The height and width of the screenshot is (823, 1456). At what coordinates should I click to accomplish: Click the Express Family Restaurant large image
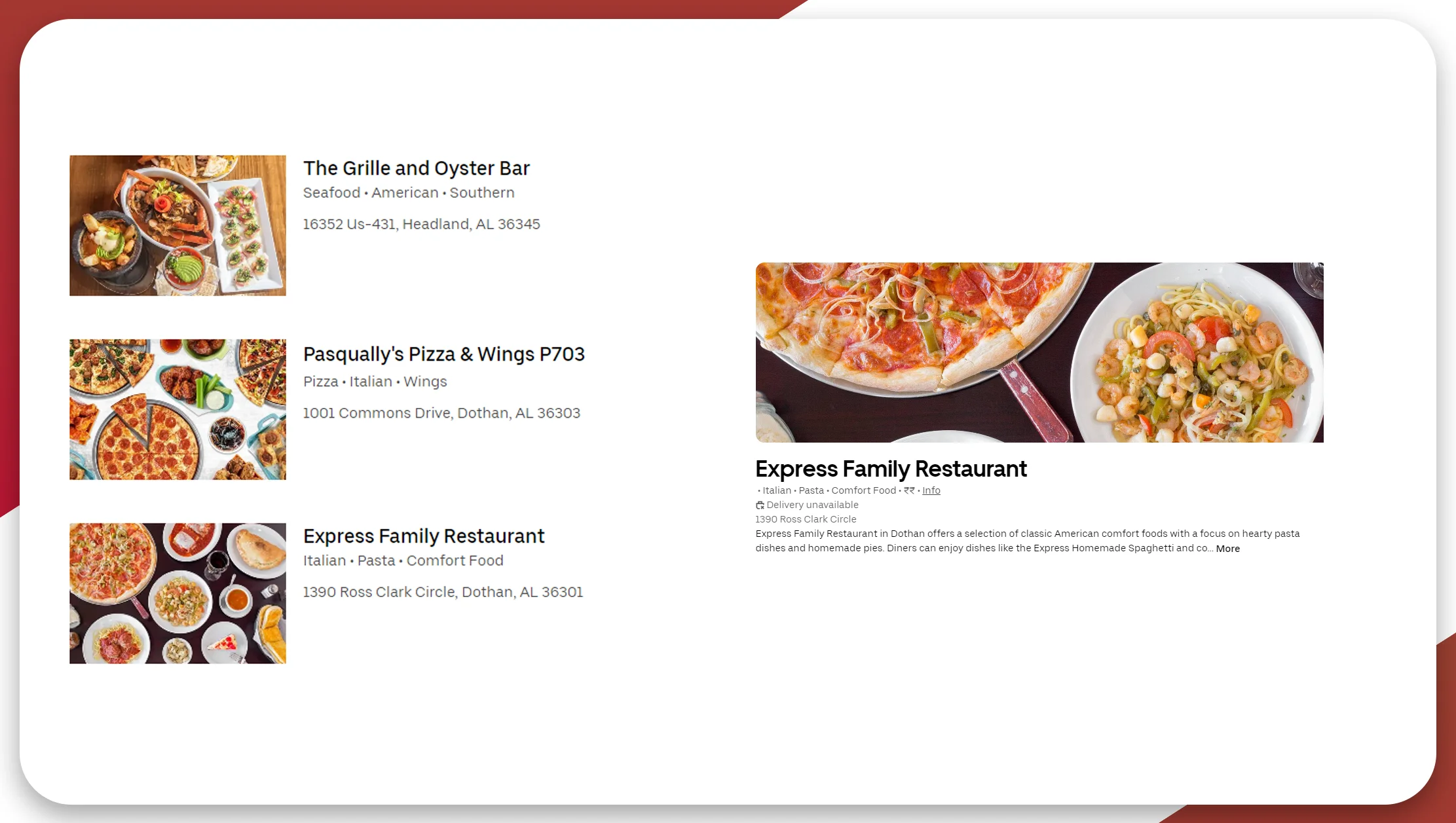(1039, 352)
